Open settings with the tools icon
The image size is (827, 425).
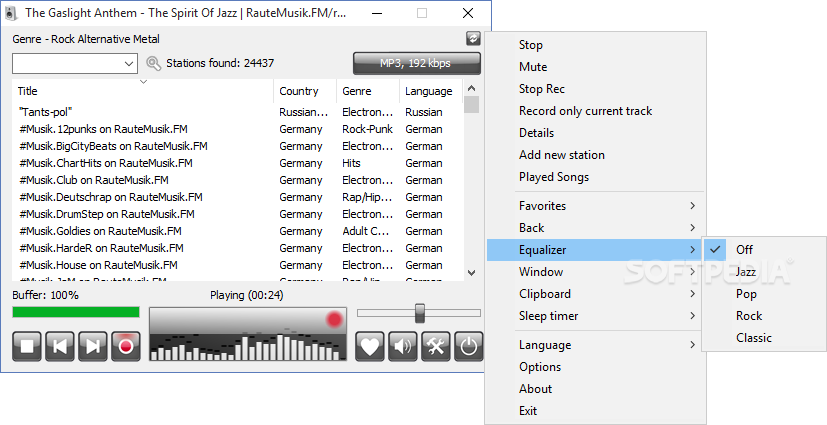point(436,346)
